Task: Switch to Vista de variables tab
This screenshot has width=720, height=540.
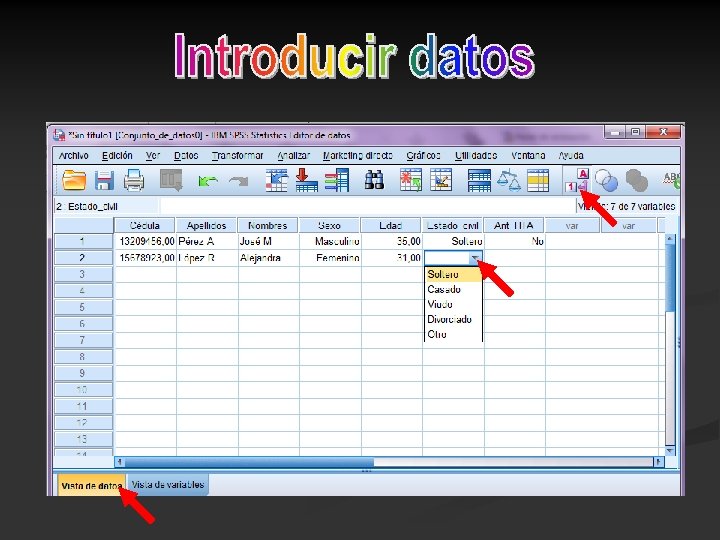Action: click(x=168, y=484)
